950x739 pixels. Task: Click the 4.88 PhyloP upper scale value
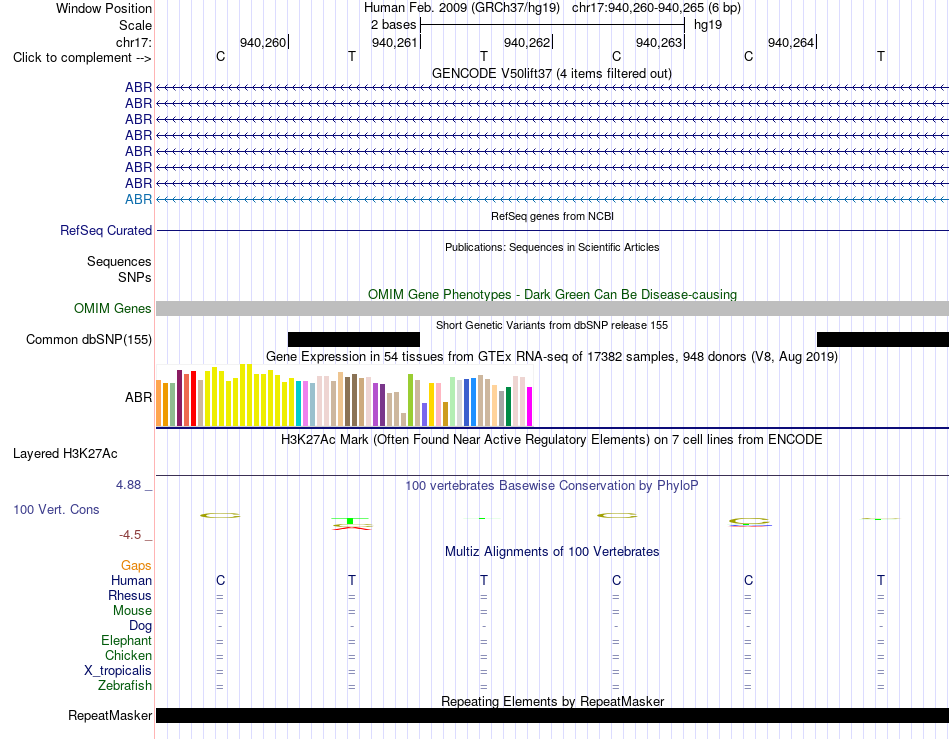(128, 485)
